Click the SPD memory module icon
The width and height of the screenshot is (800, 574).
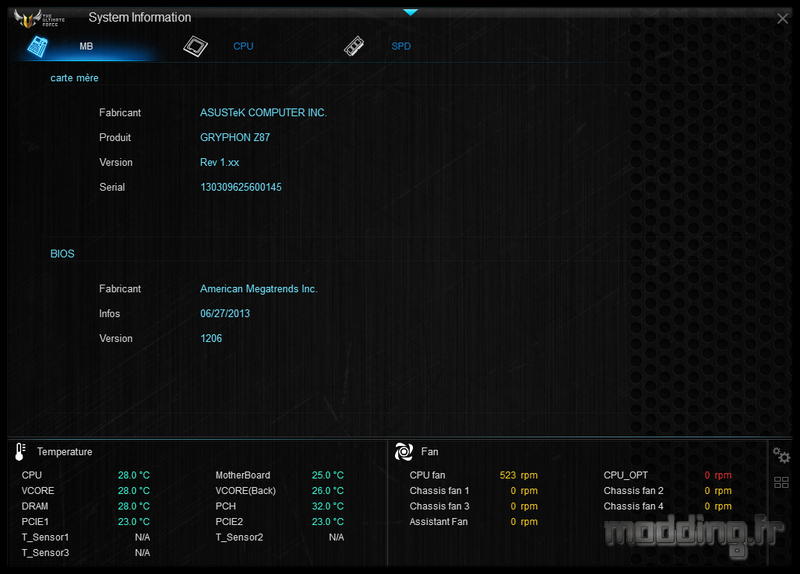click(x=354, y=46)
